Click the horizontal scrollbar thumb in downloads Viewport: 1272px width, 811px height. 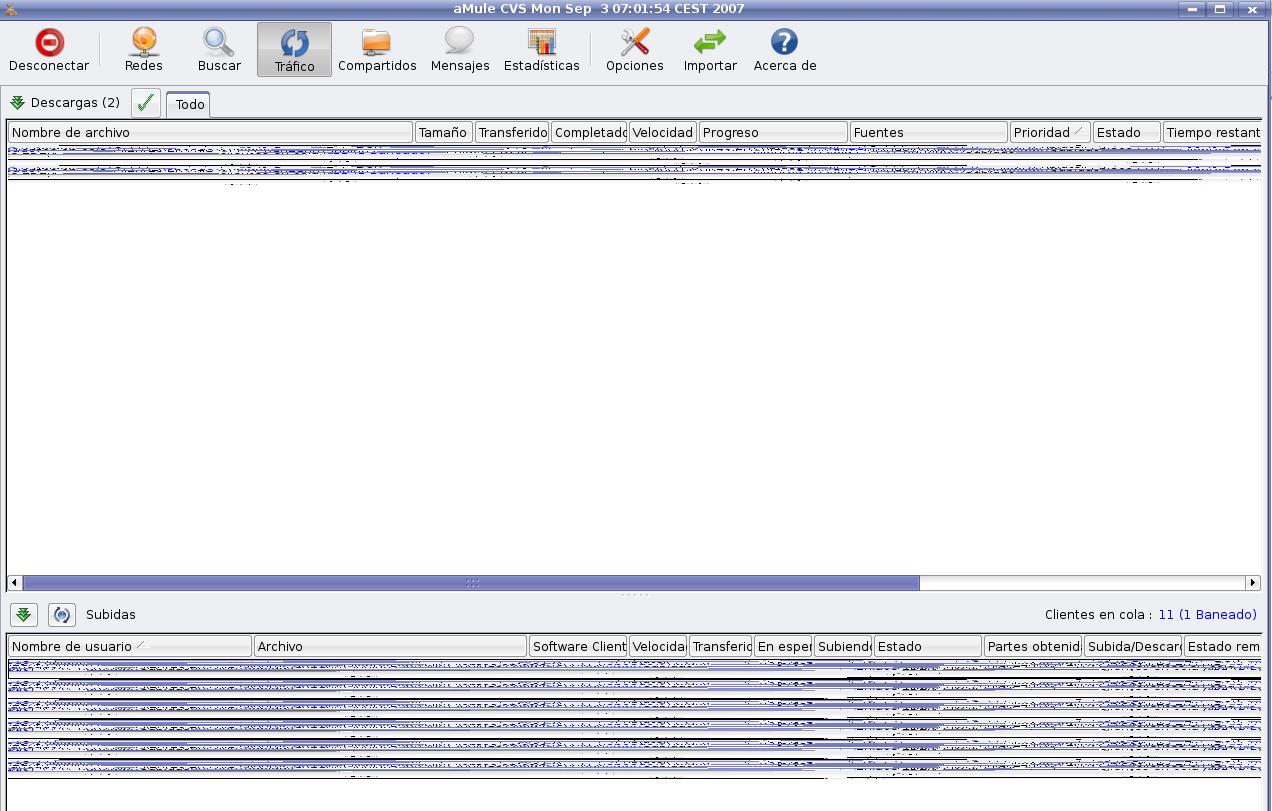click(x=471, y=582)
